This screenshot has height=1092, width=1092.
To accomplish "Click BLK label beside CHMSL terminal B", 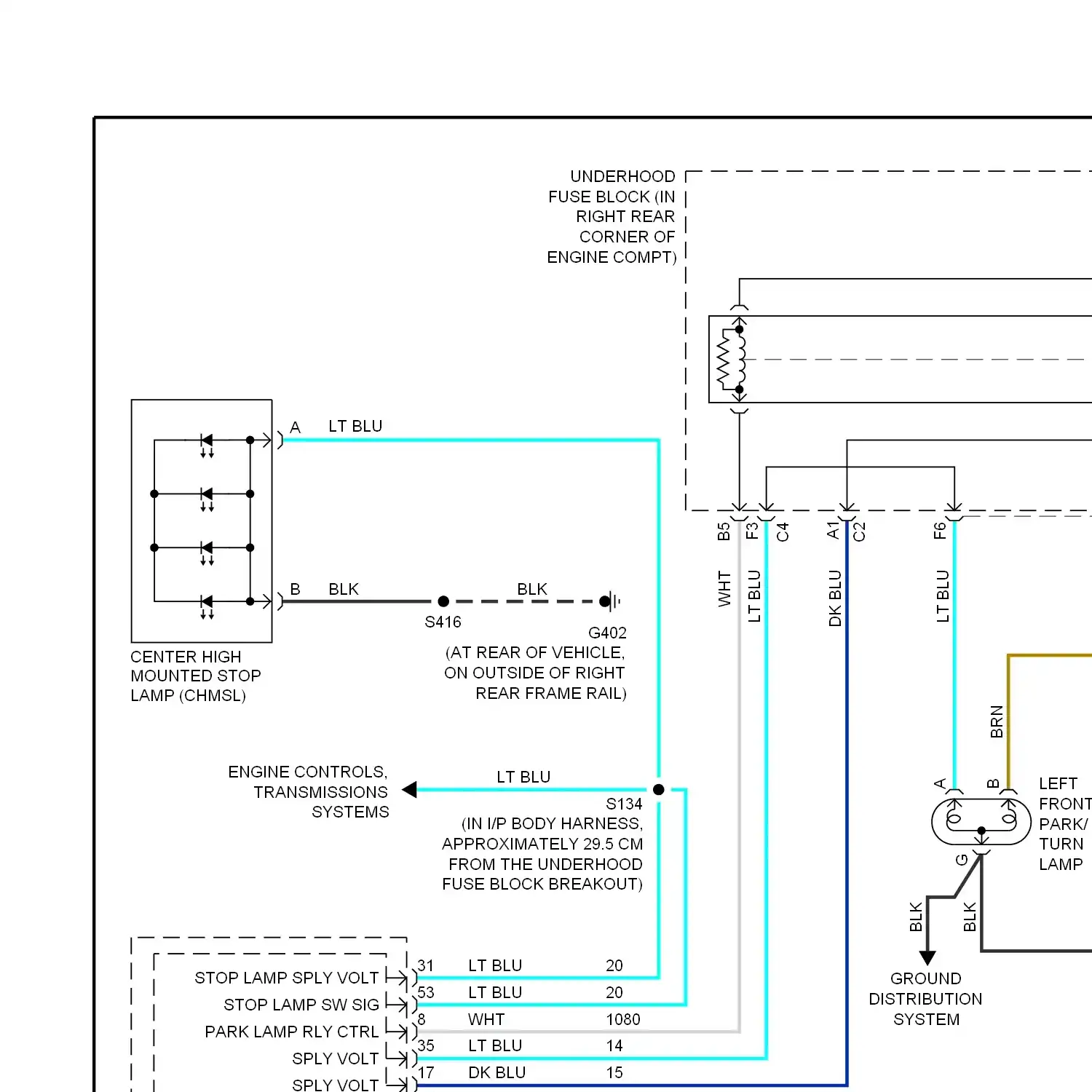I will coord(344,589).
